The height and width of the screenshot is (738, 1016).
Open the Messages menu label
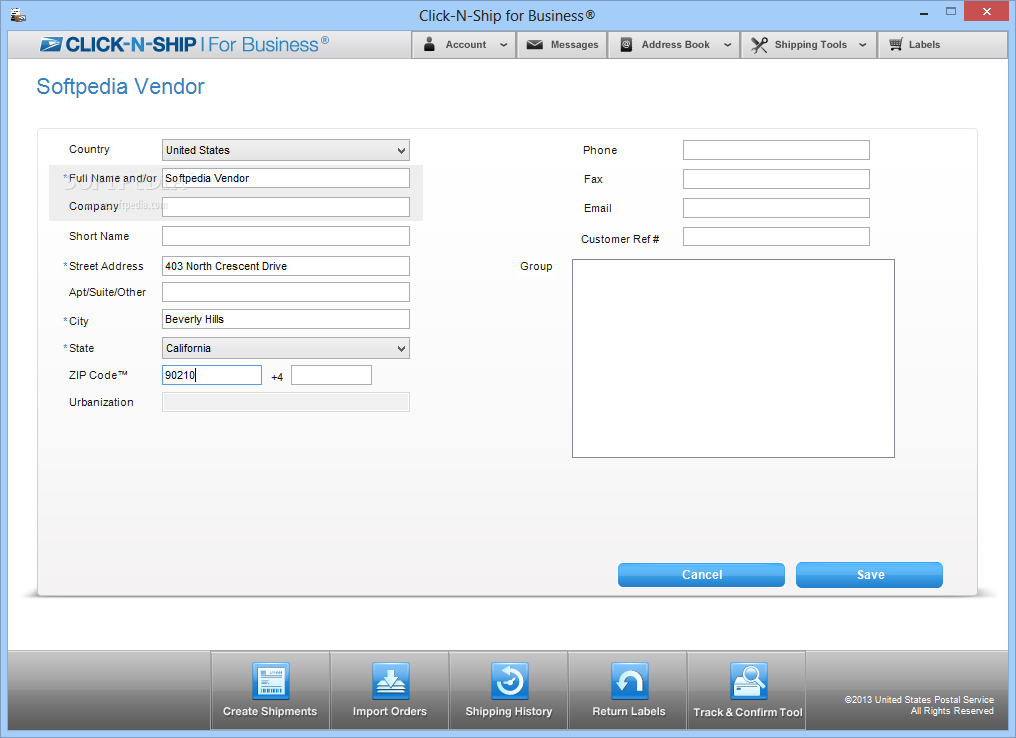click(x=574, y=45)
